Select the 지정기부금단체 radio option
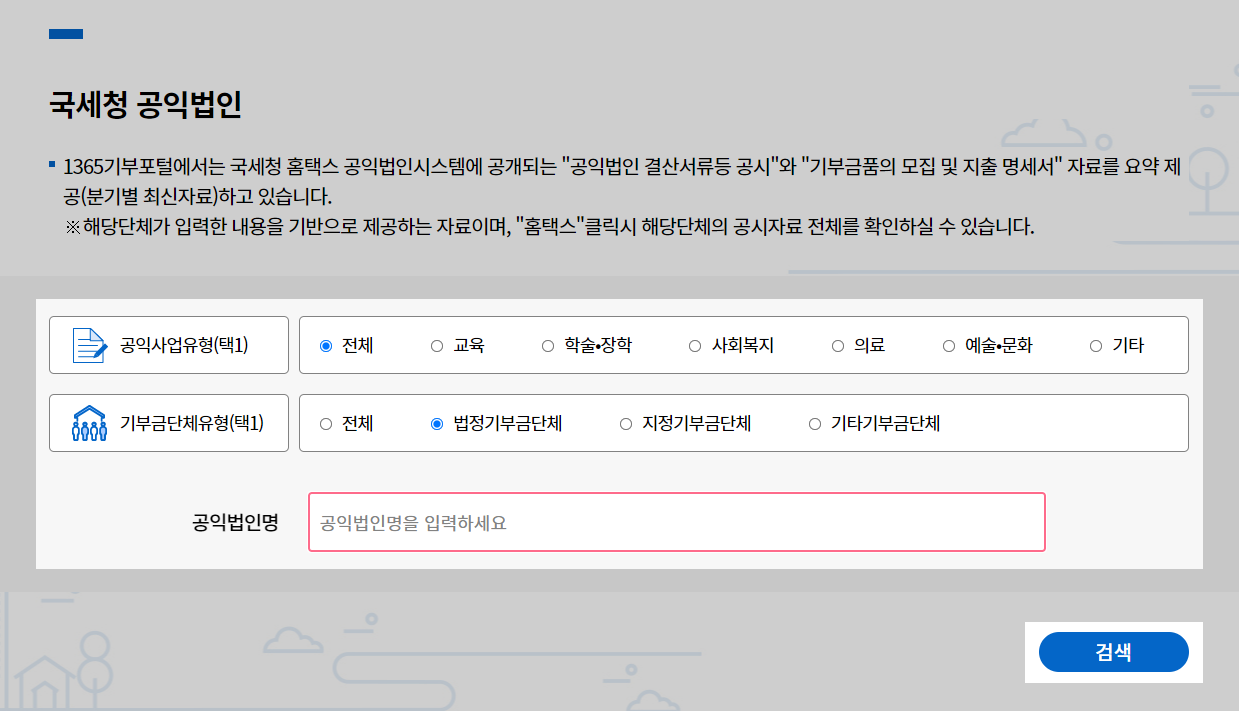 (626, 424)
